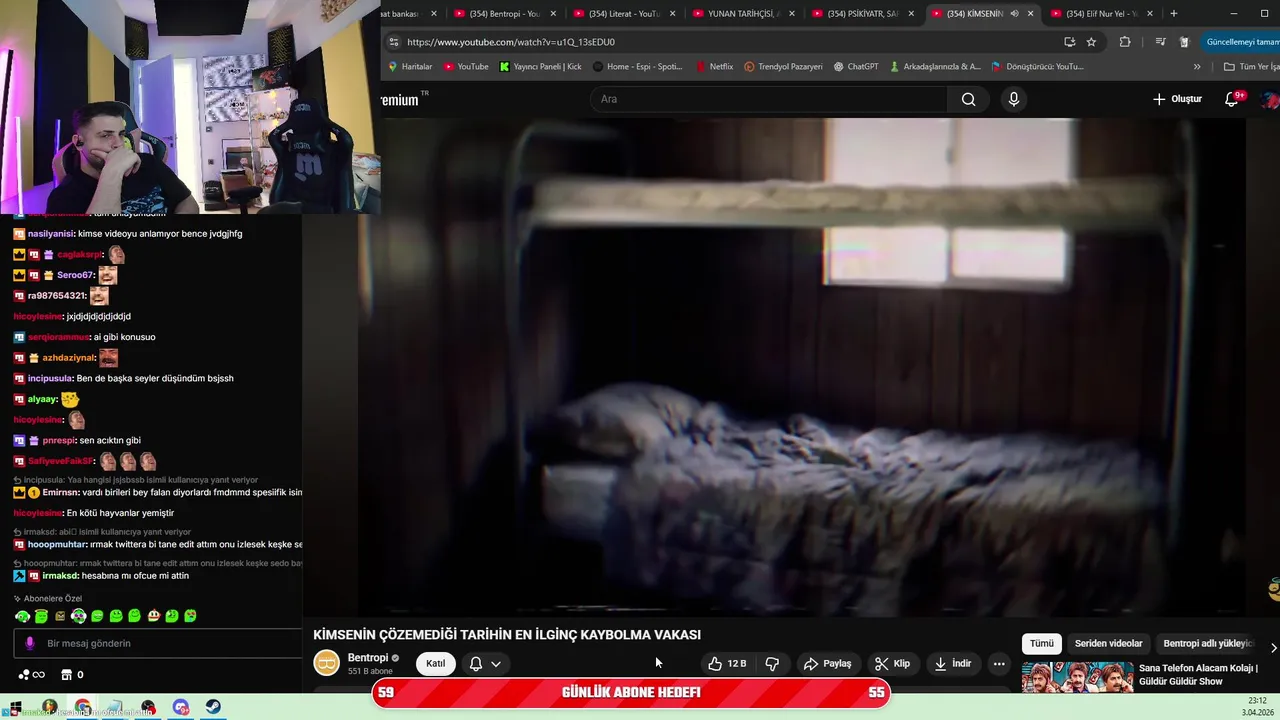Open the channel notification bell dropdown
The image size is (1280, 720).
coord(485,663)
